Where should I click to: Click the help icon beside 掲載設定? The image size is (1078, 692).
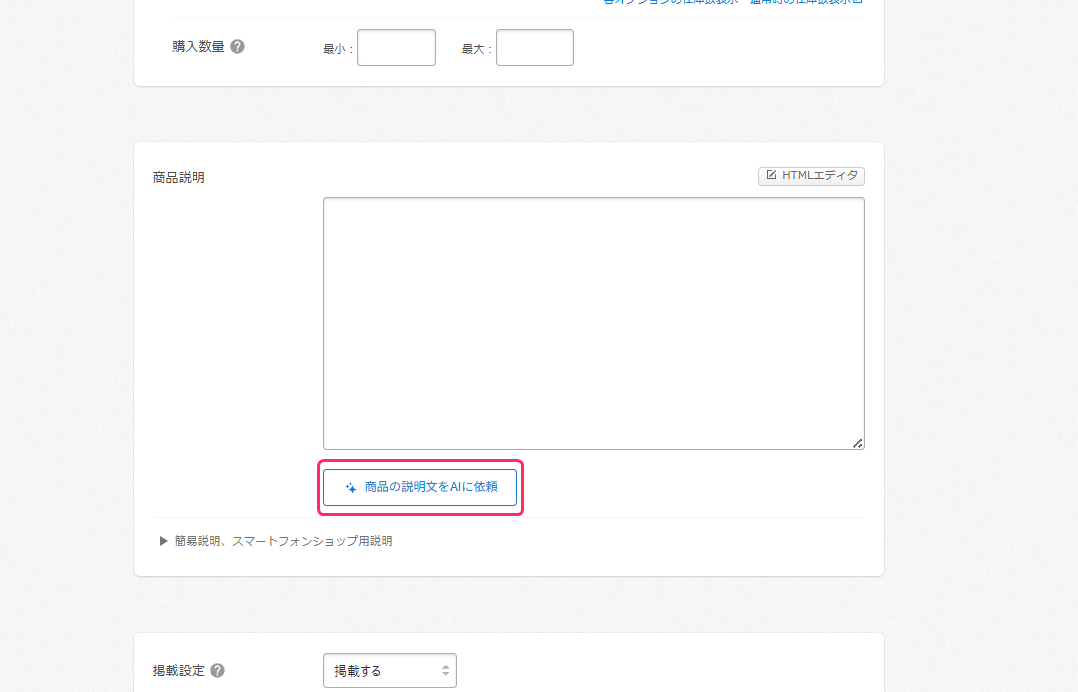click(217, 671)
